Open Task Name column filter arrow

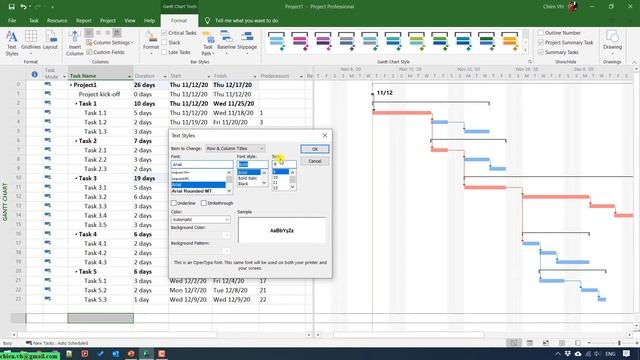click(129, 76)
